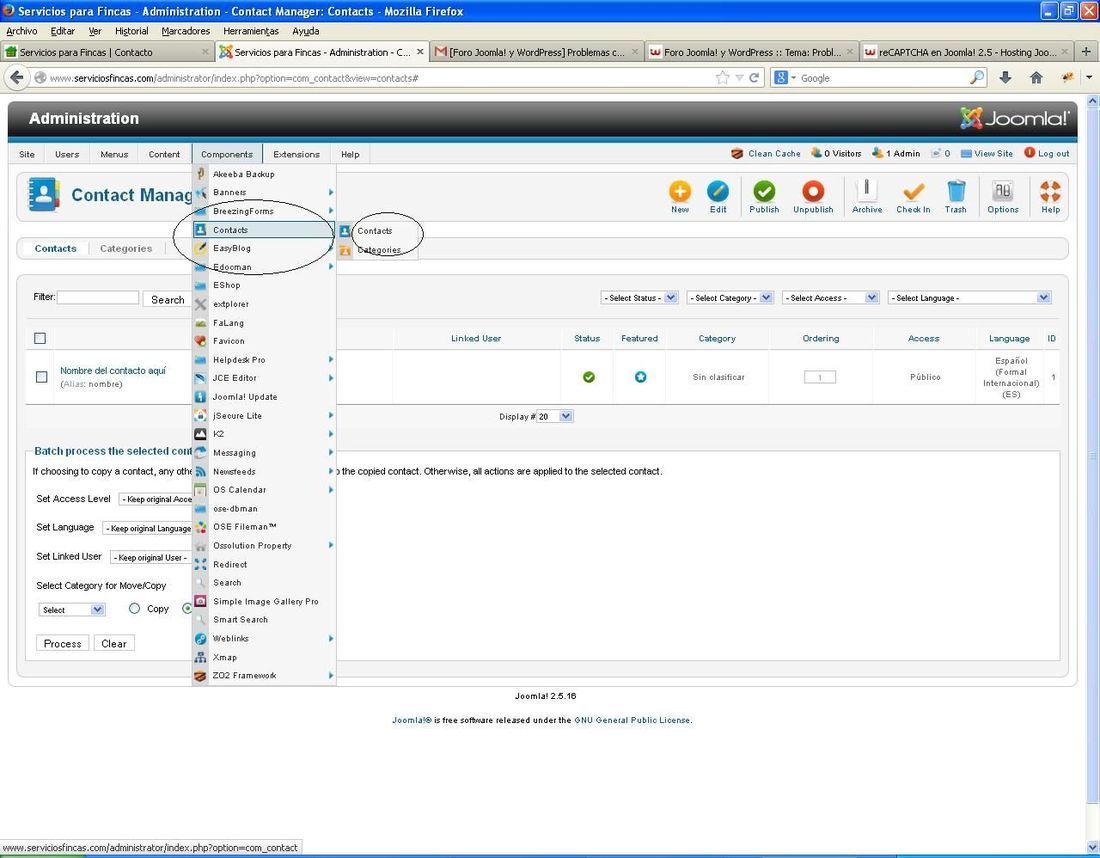Click the Search filter button
The image size is (1100, 858).
[x=168, y=300]
